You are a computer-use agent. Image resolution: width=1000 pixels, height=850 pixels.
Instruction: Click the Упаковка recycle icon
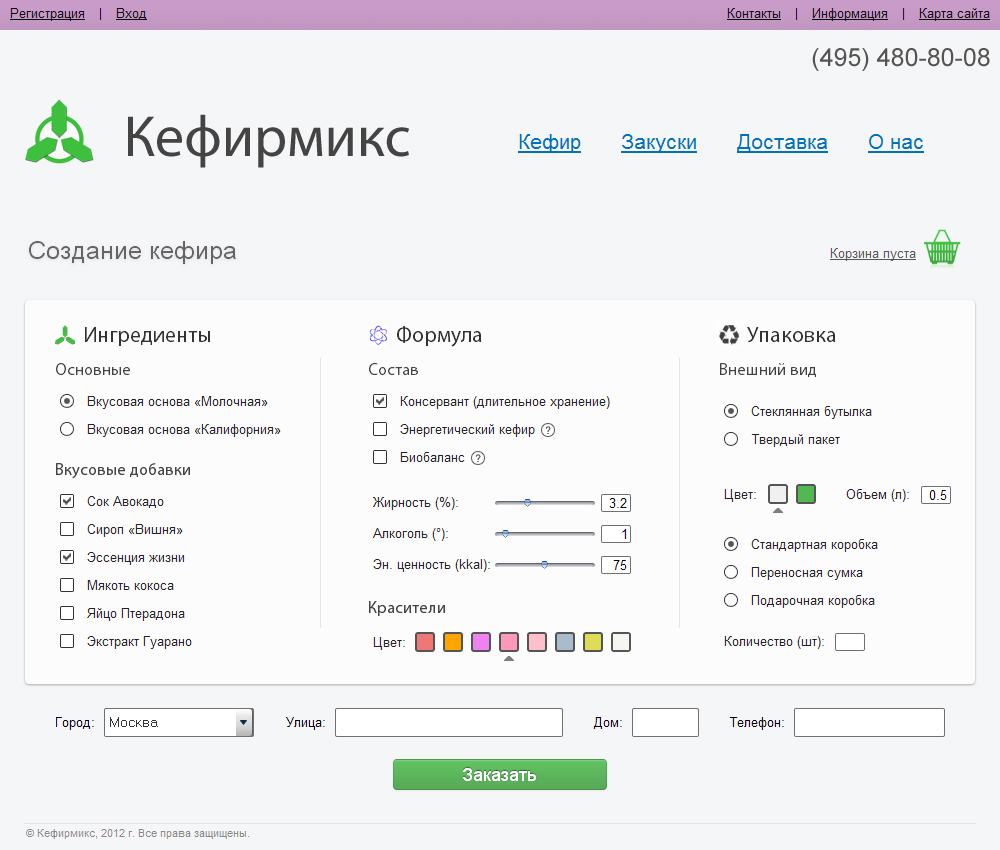[x=729, y=335]
